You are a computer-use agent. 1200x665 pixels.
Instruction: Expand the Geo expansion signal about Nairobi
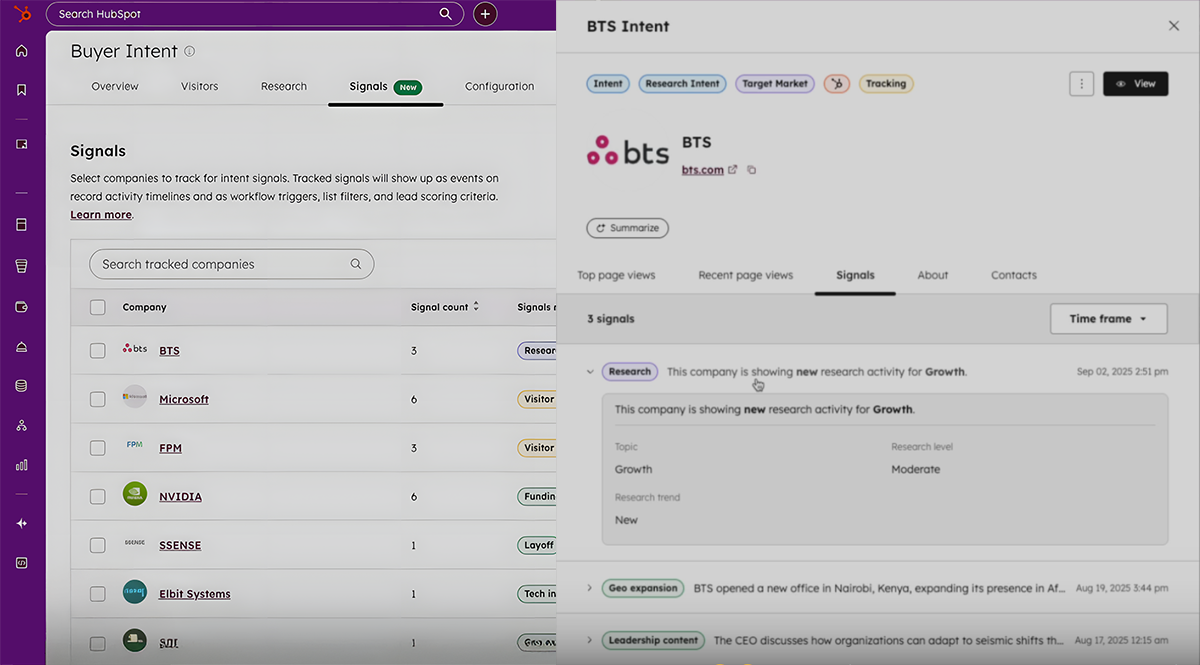tap(590, 588)
